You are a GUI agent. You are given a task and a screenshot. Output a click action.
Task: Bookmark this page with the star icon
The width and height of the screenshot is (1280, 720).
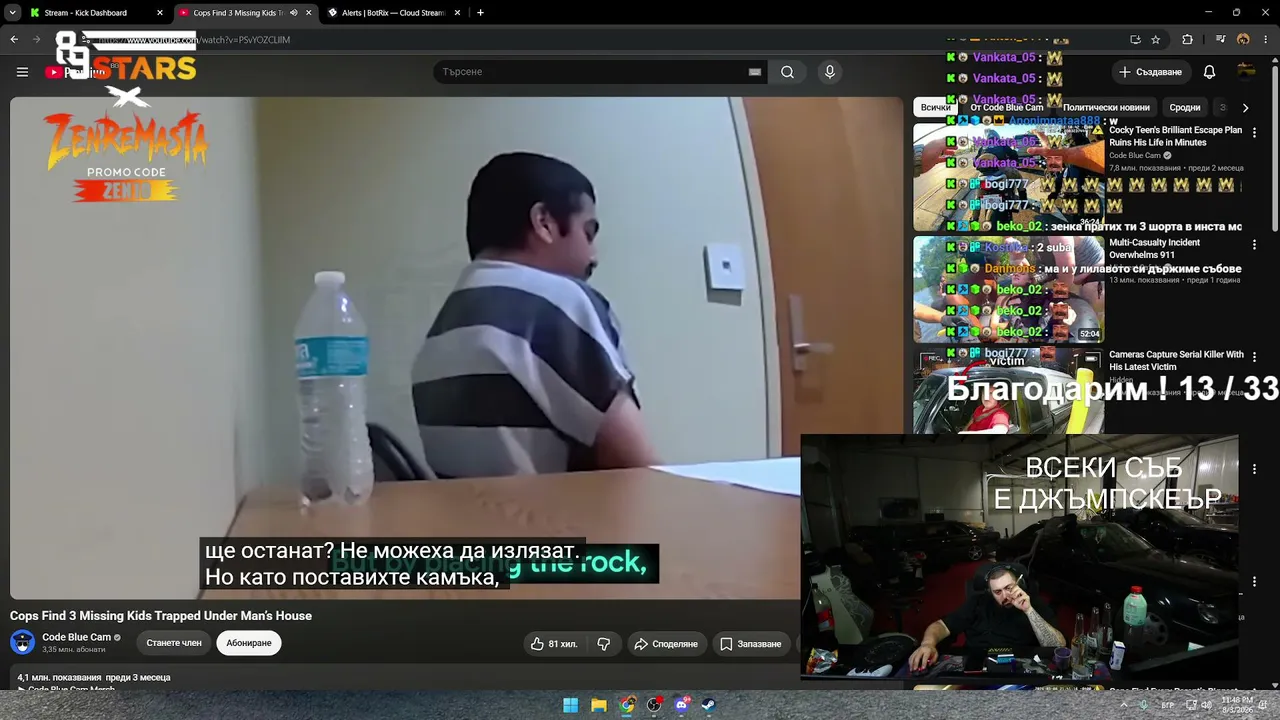[1156, 40]
